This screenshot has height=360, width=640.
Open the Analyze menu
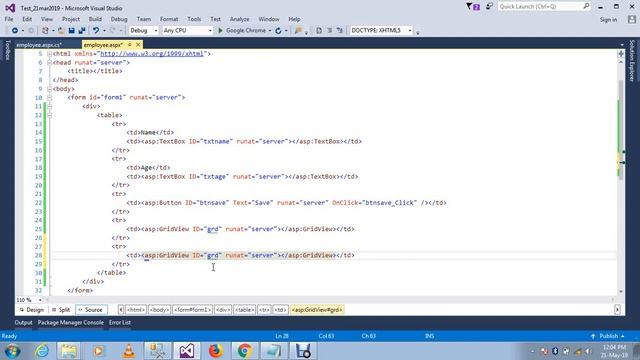point(240,19)
